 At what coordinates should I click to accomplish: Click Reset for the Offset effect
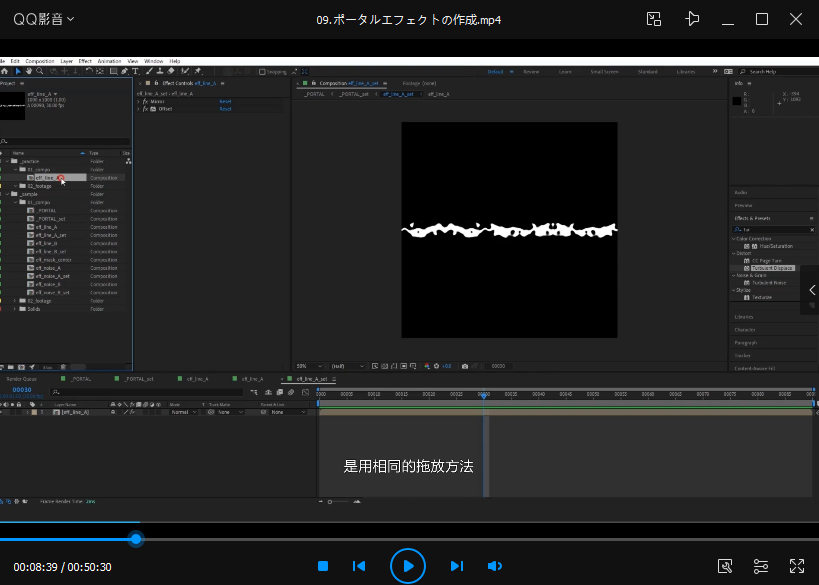click(225, 109)
